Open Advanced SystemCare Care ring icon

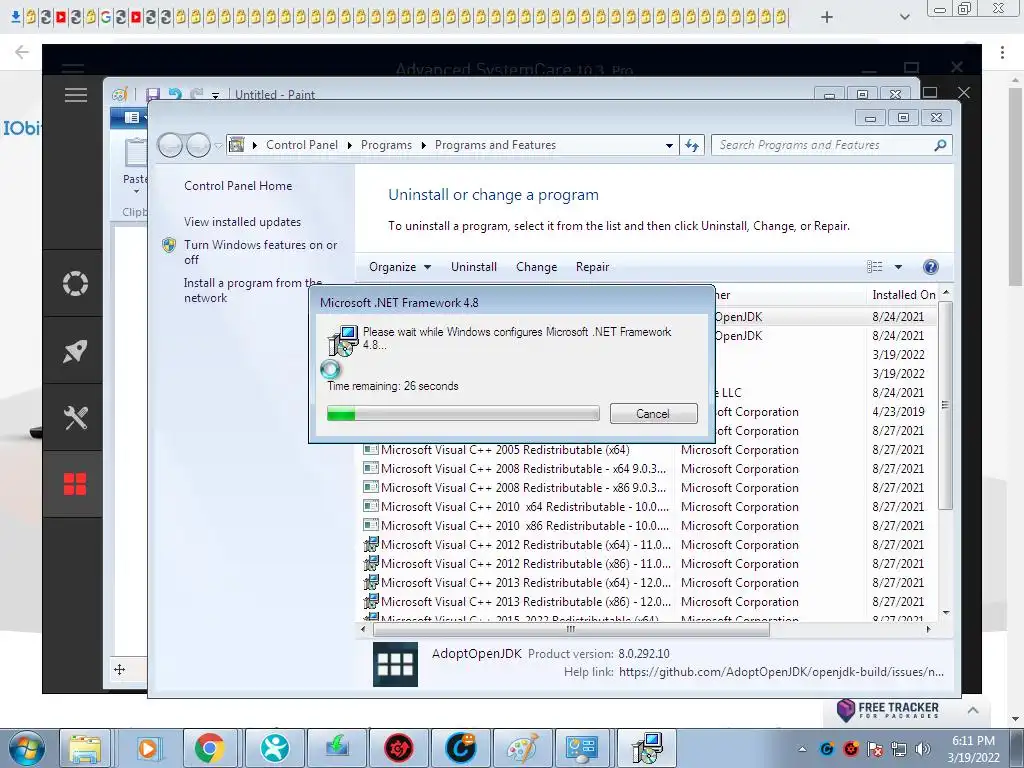(75, 283)
